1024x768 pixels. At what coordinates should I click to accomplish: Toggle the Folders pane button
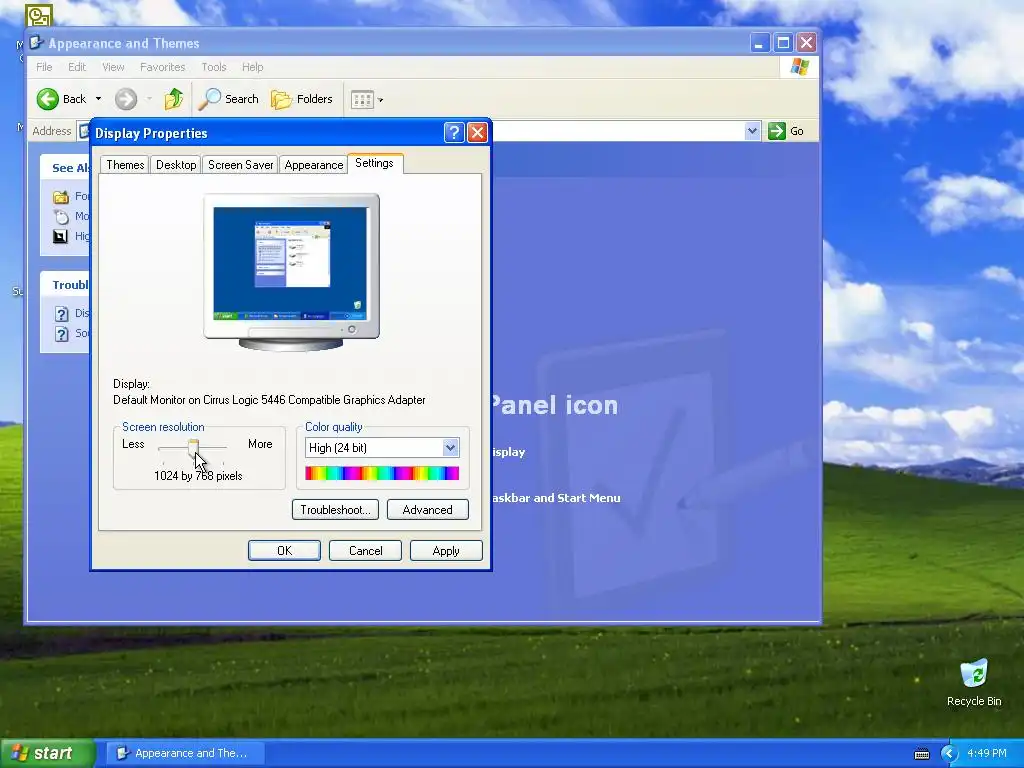point(302,99)
